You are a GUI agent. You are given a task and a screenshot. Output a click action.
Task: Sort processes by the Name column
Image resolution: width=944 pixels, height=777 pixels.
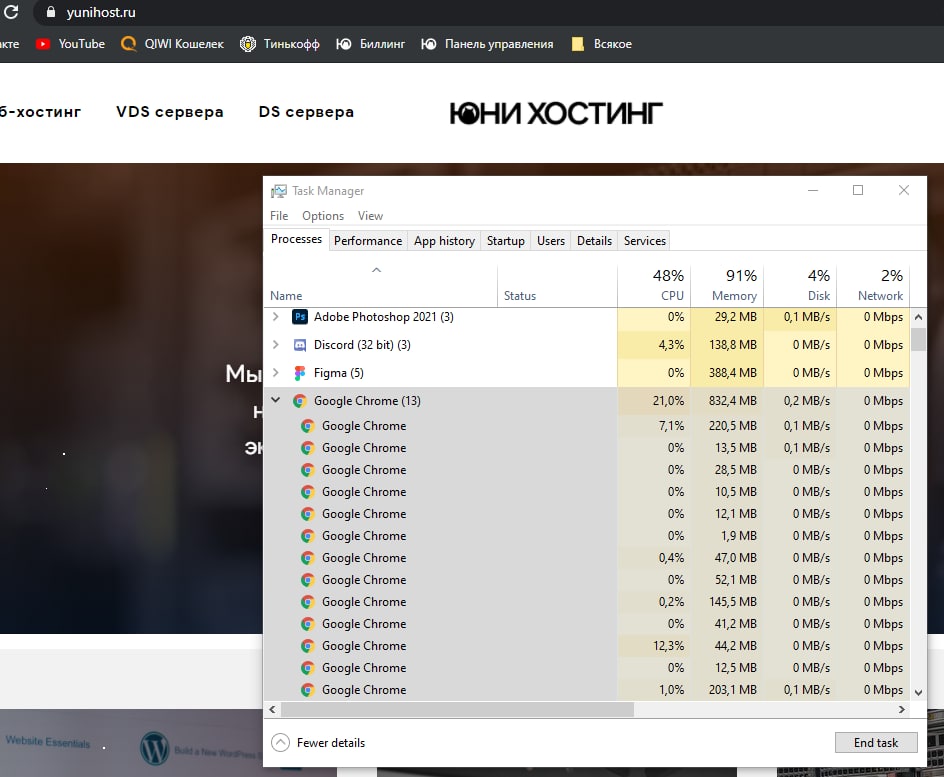[x=380, y=286]
